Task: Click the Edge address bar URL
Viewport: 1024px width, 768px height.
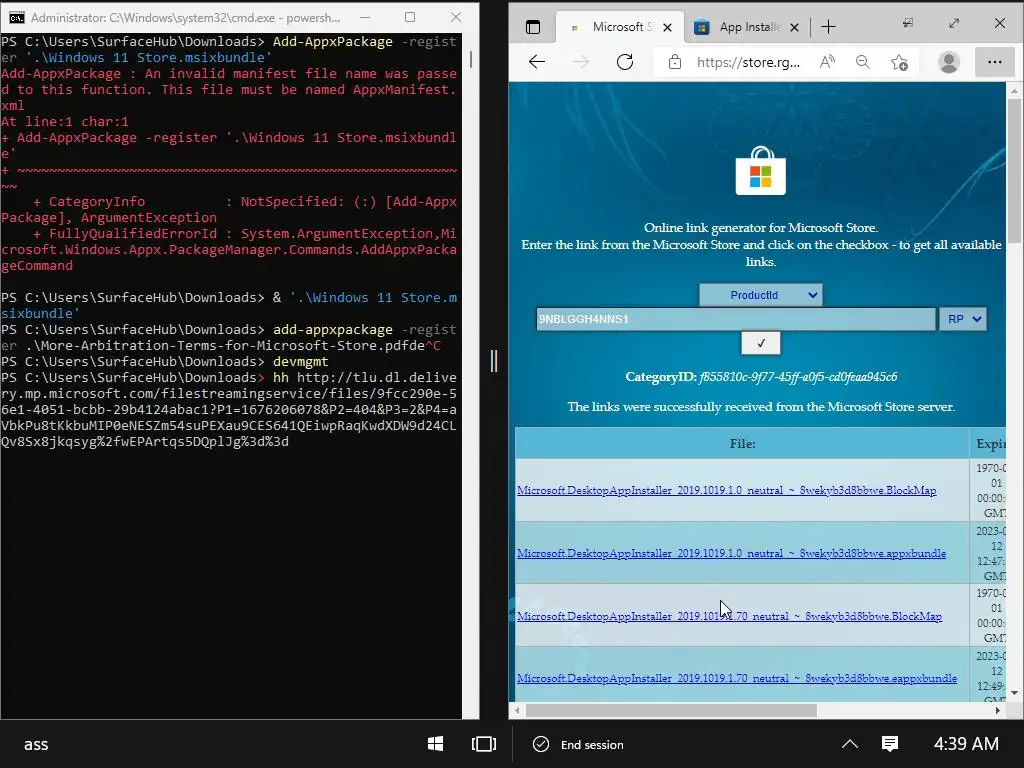Action: click(x=748, y=62)
